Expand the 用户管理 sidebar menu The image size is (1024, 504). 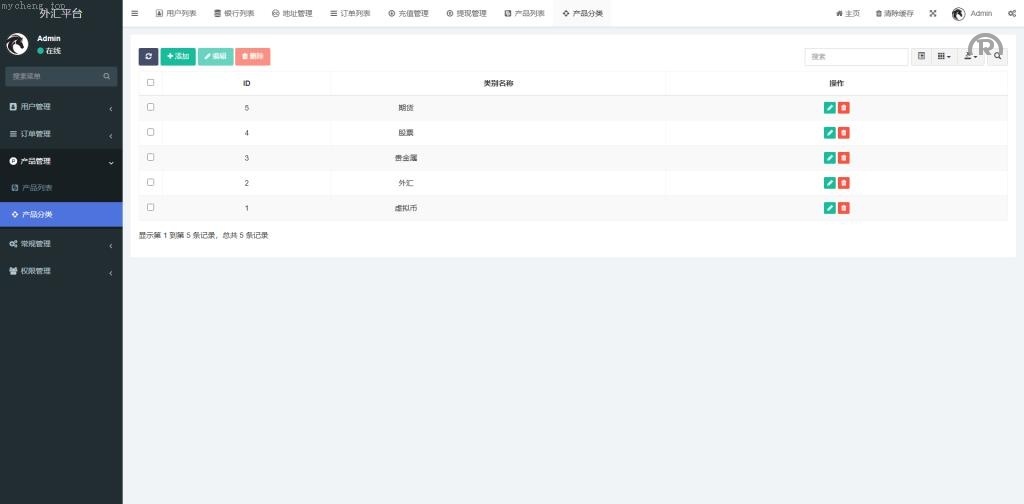click(x=60, y=107)
